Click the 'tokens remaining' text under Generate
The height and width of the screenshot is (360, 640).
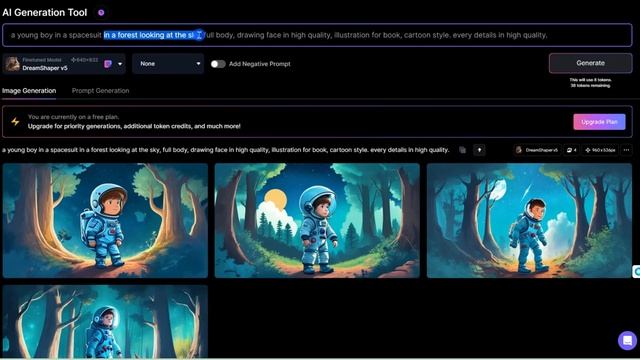click(590, 86)
